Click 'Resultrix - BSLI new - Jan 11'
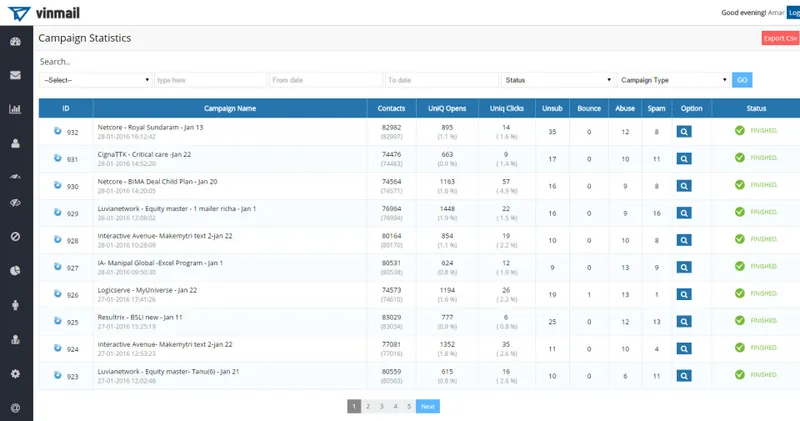The height and width of the screenshot is (421, 800). coord(140,317)
